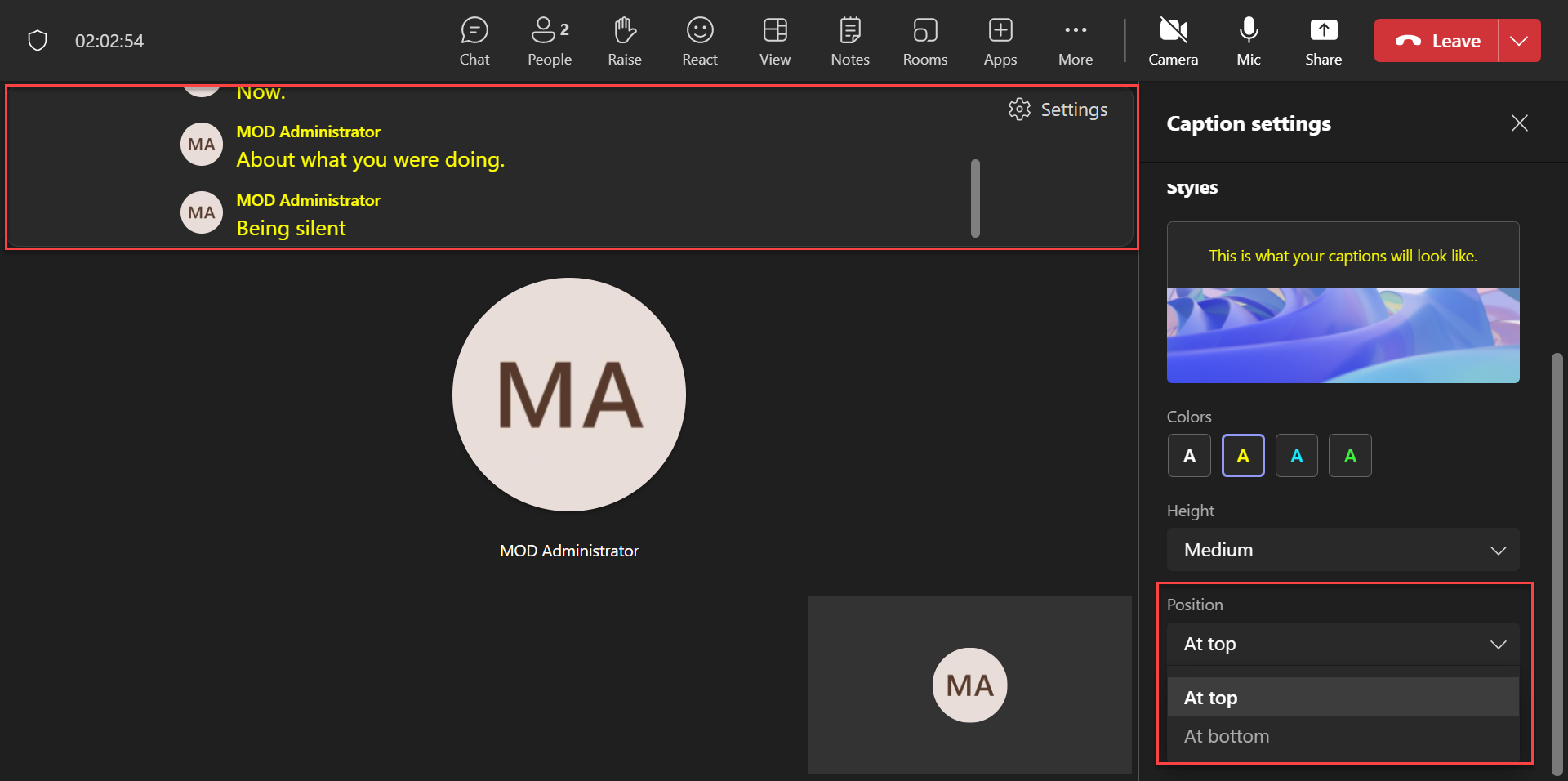Viewport: 1568px width, 781px height.
Task: Expand the Leave options arrow
Action: 1519,41
